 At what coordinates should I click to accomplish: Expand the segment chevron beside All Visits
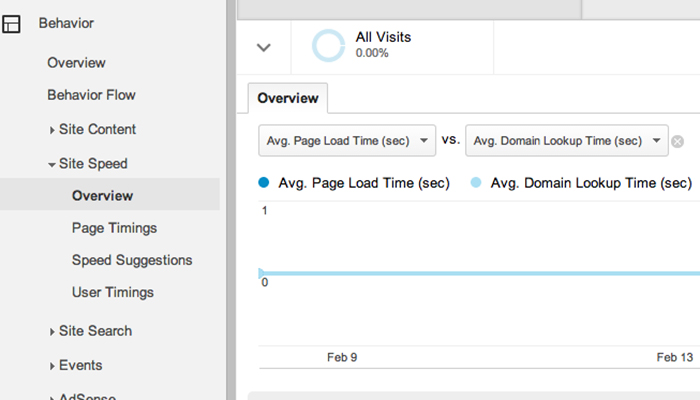264,47
